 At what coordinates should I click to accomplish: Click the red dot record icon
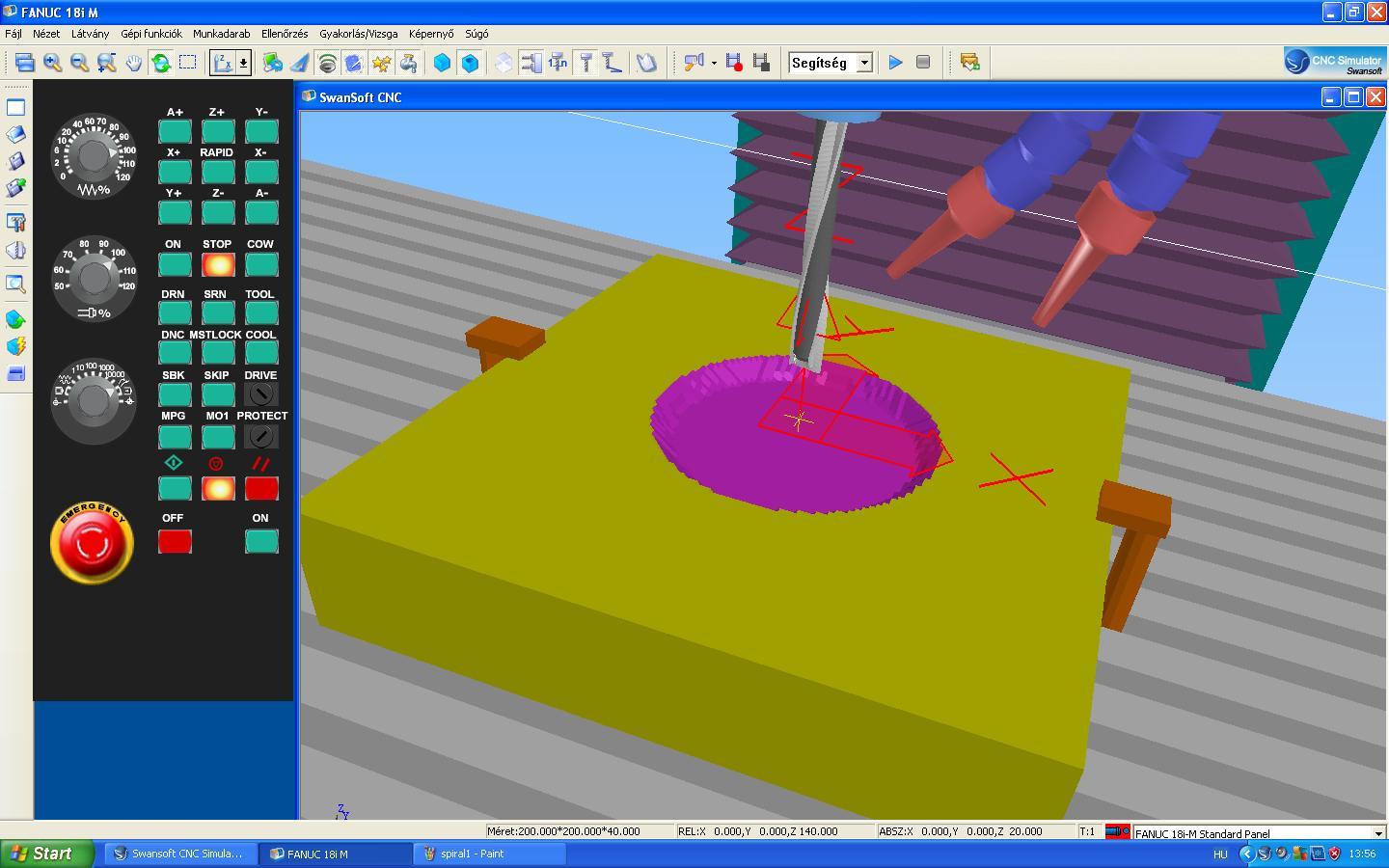(734, 63)
